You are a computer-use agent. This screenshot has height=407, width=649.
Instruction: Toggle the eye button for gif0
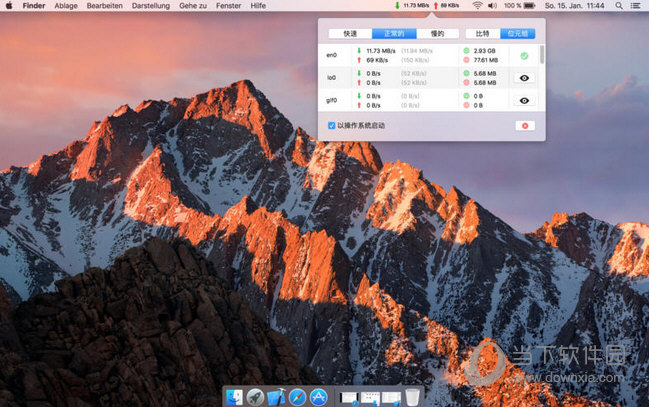pos(524,100)
